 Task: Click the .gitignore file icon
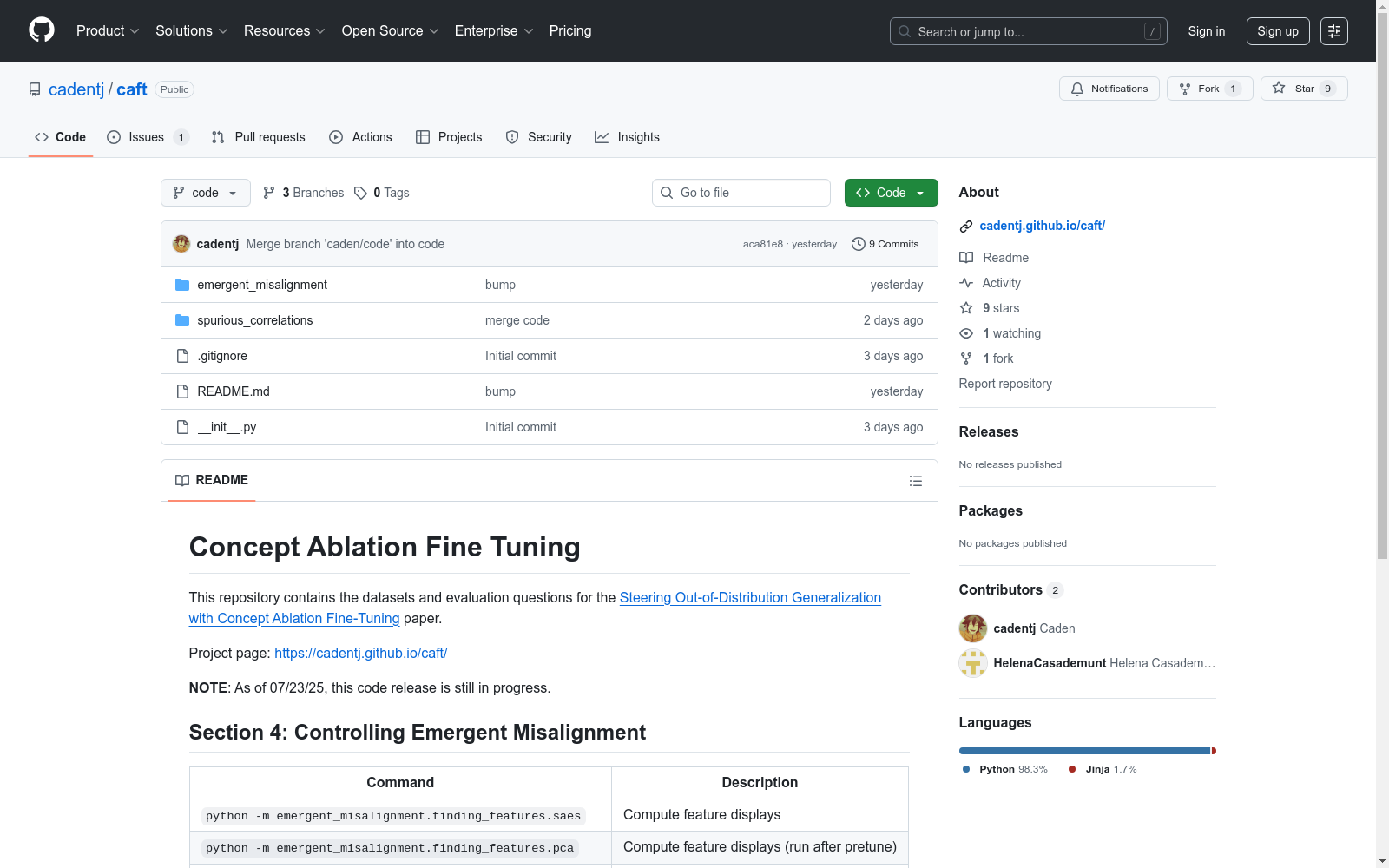(182, 356)
